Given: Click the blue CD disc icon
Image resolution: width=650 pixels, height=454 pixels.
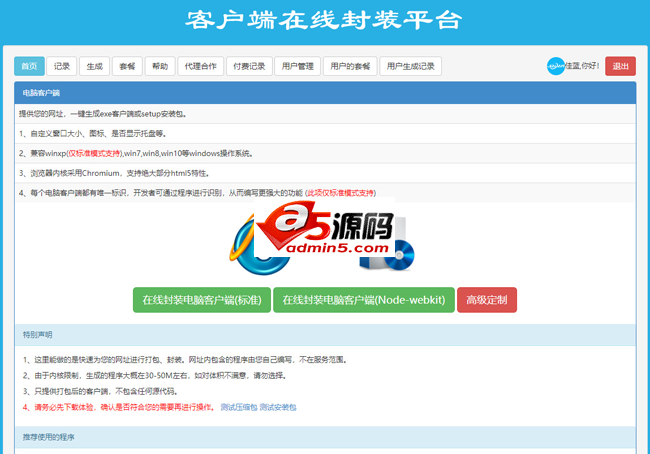Looking at the screenshot, I should click(399, 255).
